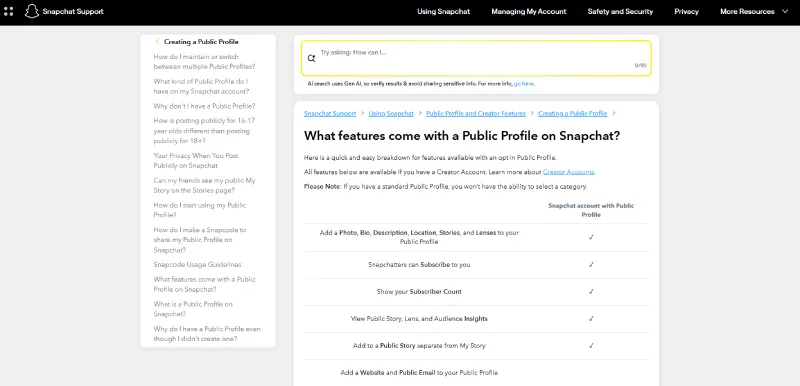Open What is a Public Profile on Snapchat

coord(193,309)
